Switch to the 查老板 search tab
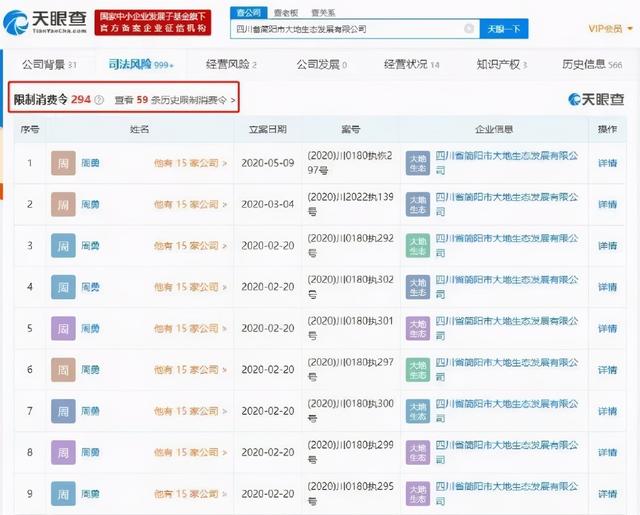 285,13
